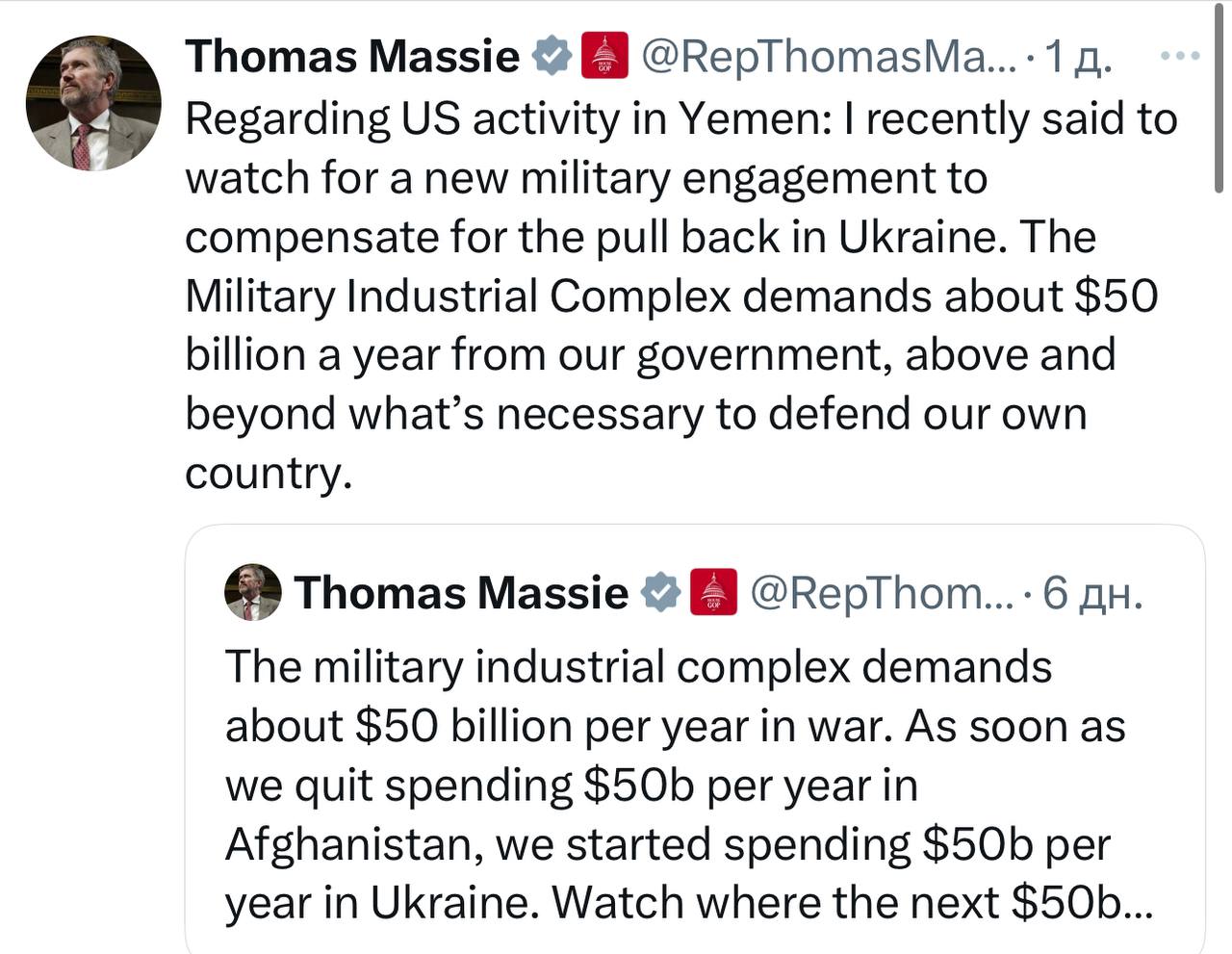The width and height of the screenshot is (1232, 954).
Task: Open the More options three-dot menu
Action: click(x=1179, y=56)
